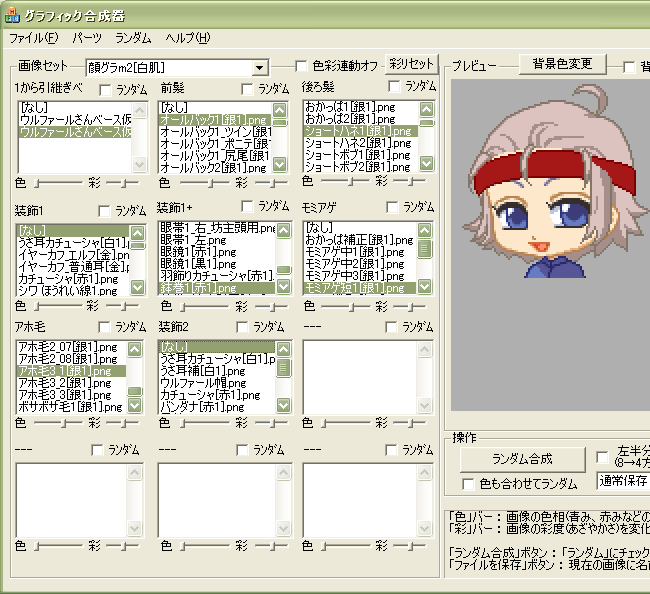Select [なし] in the 前髪 list
Viewport: 650px width, 594px height.
coord(216,108)
